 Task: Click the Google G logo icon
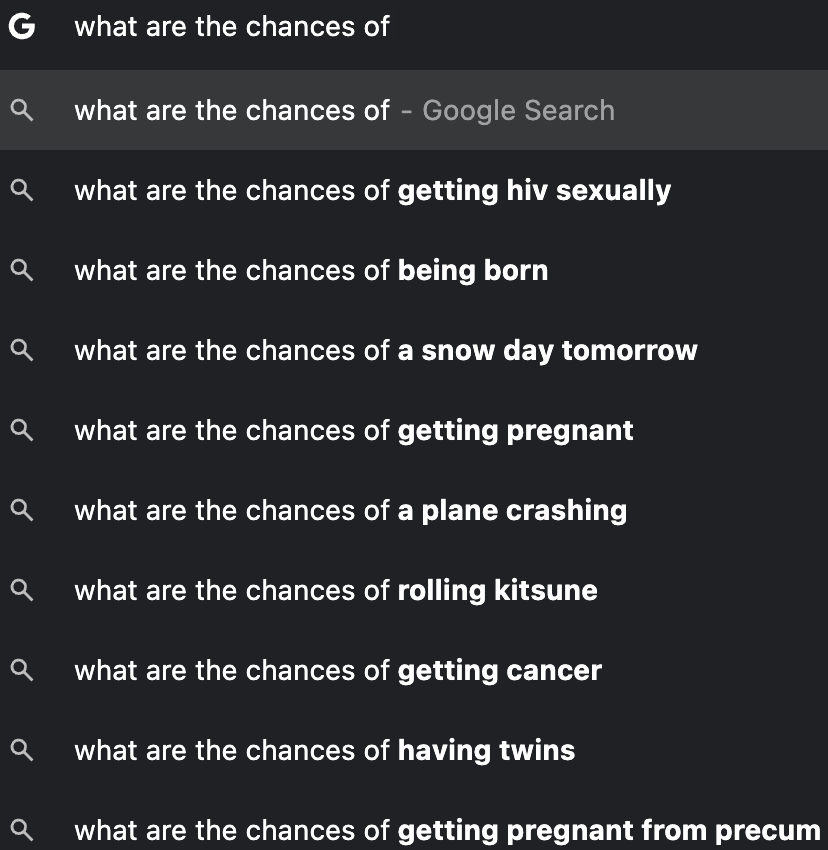pos(21,27)
